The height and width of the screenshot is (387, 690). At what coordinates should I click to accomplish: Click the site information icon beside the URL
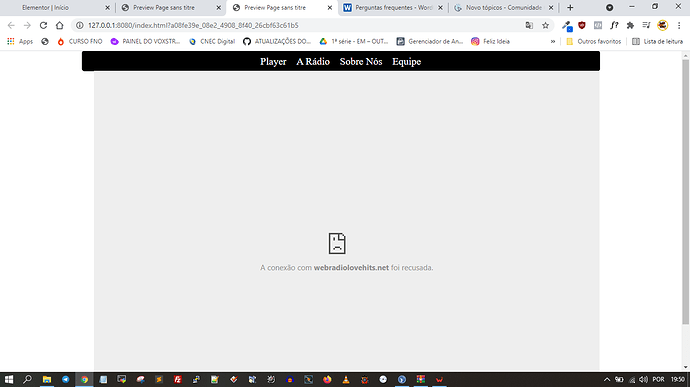click(x=80, y=26)
